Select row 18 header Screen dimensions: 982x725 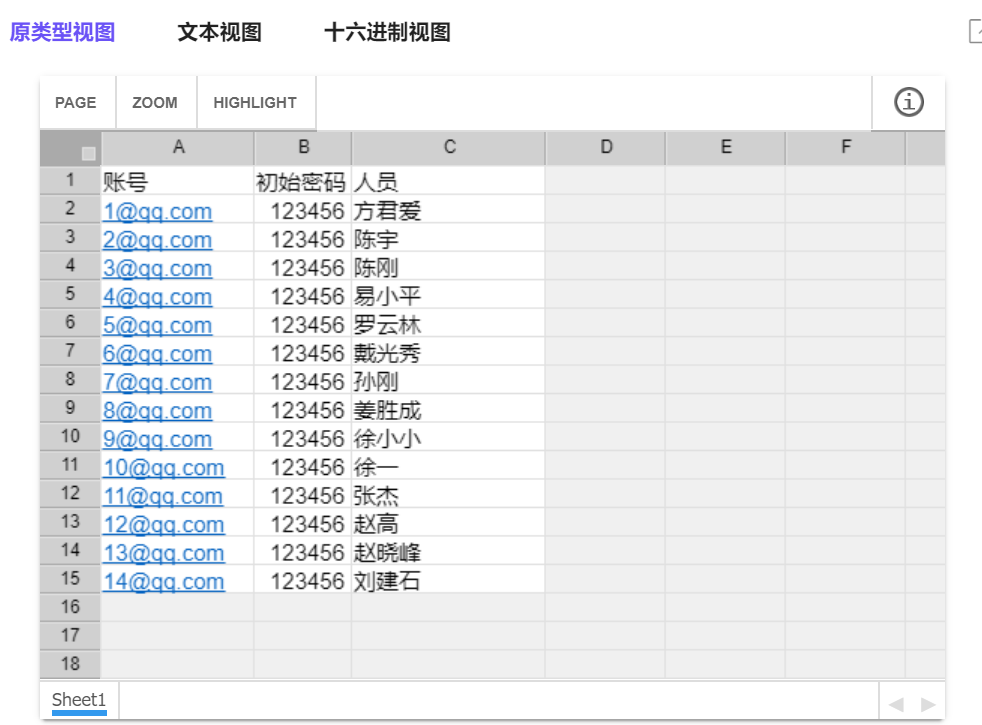click(70, 664)
